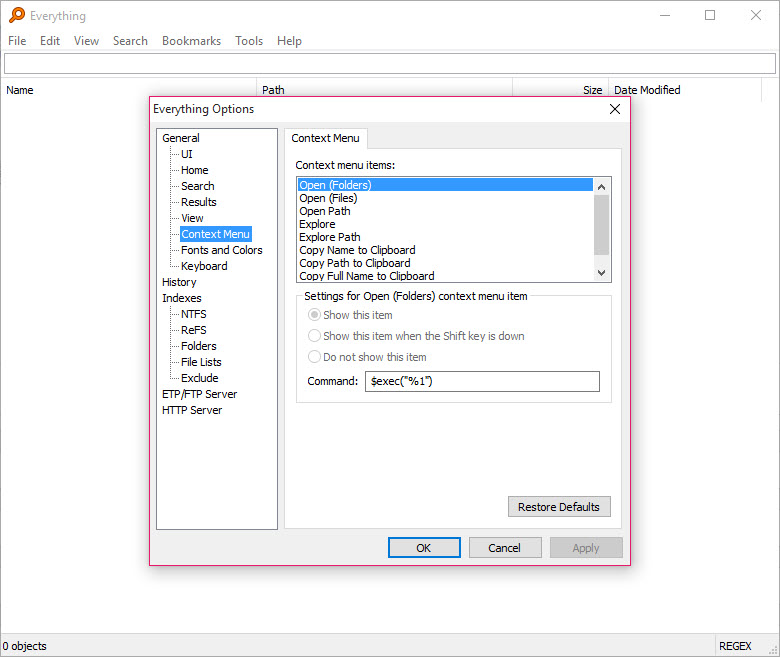Image resolution: width=780 pixels, height=657 pixels.
Task: Select View in the options tree
Action: pos(192,218)
